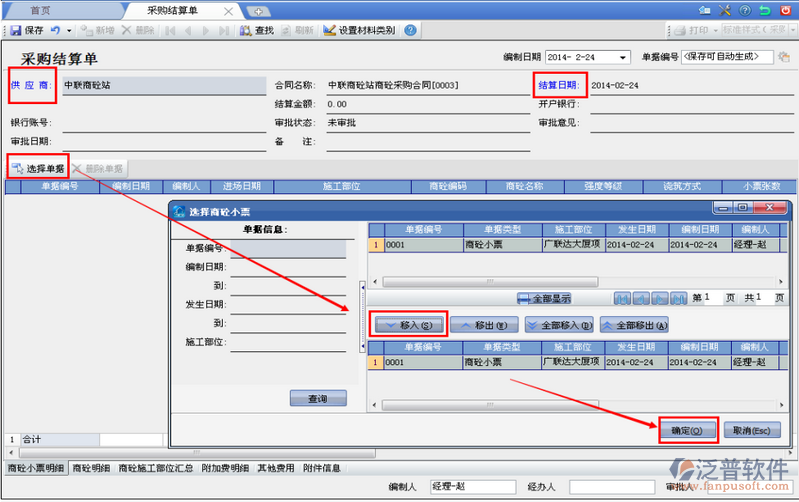
Task: Open the 编制日期 date dropdown
Action: click(624, 57)
